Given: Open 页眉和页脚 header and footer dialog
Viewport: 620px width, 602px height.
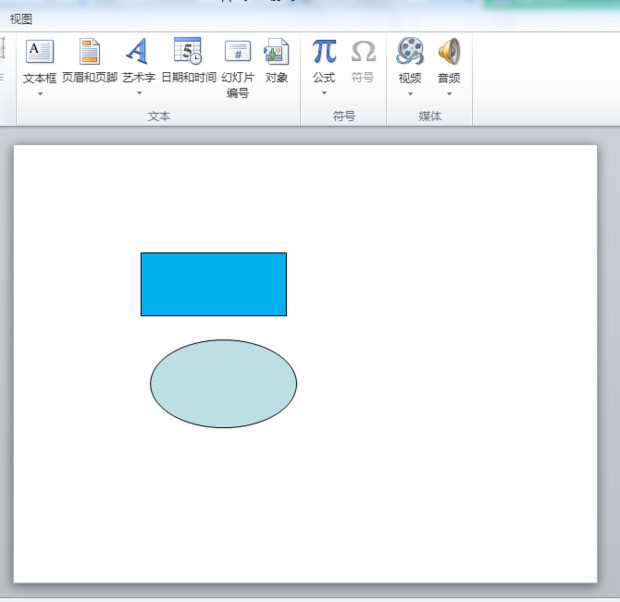Looking at the screenshot, I should click(x=90, y=51).
